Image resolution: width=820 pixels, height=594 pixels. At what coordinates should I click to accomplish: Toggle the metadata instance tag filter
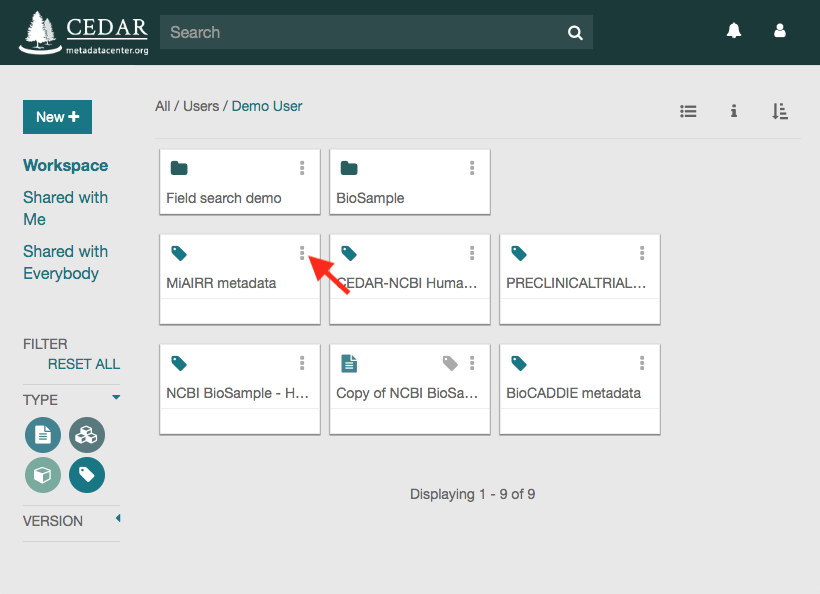87,475
